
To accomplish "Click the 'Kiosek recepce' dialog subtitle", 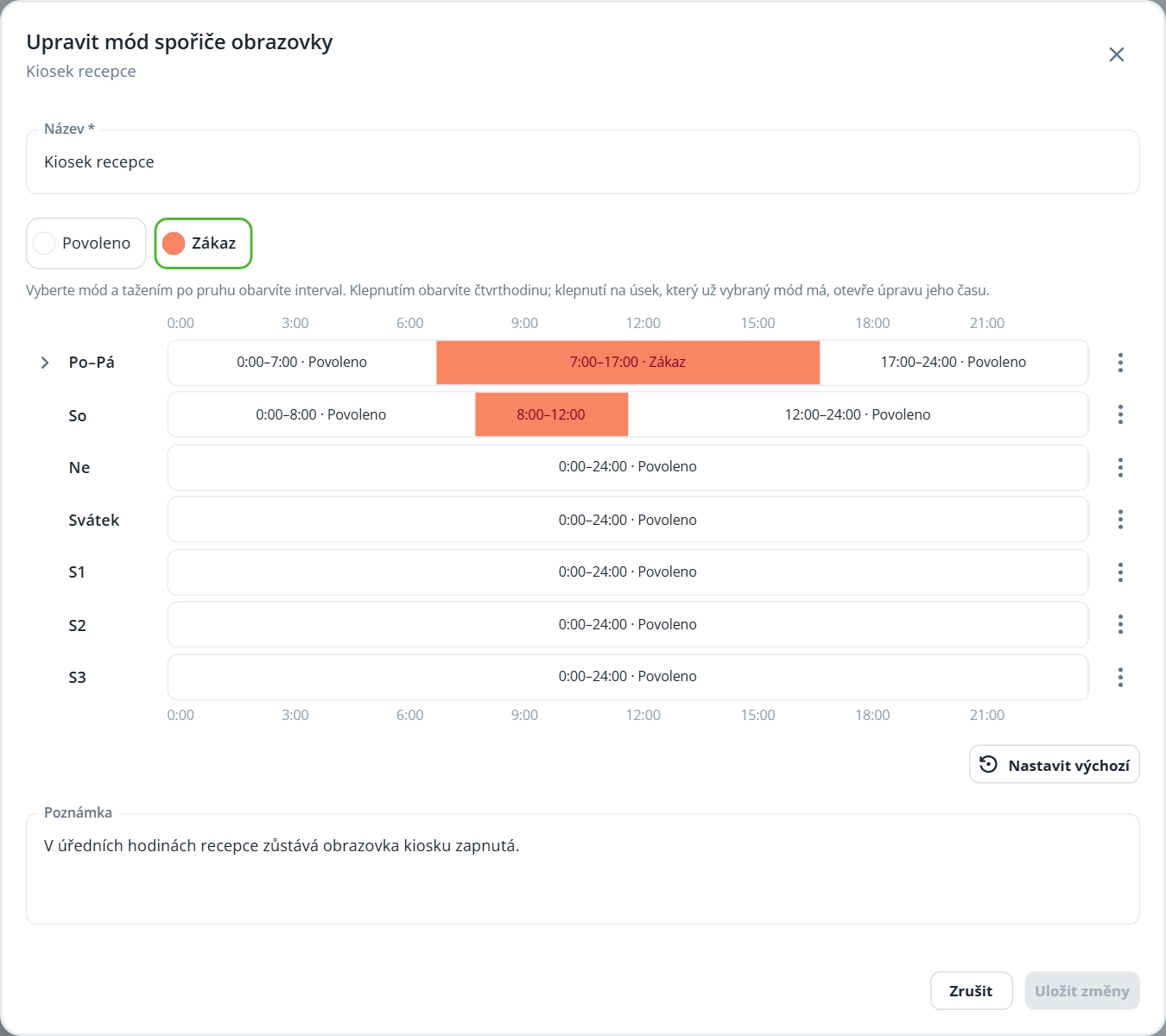I will [x=81, y=72].
